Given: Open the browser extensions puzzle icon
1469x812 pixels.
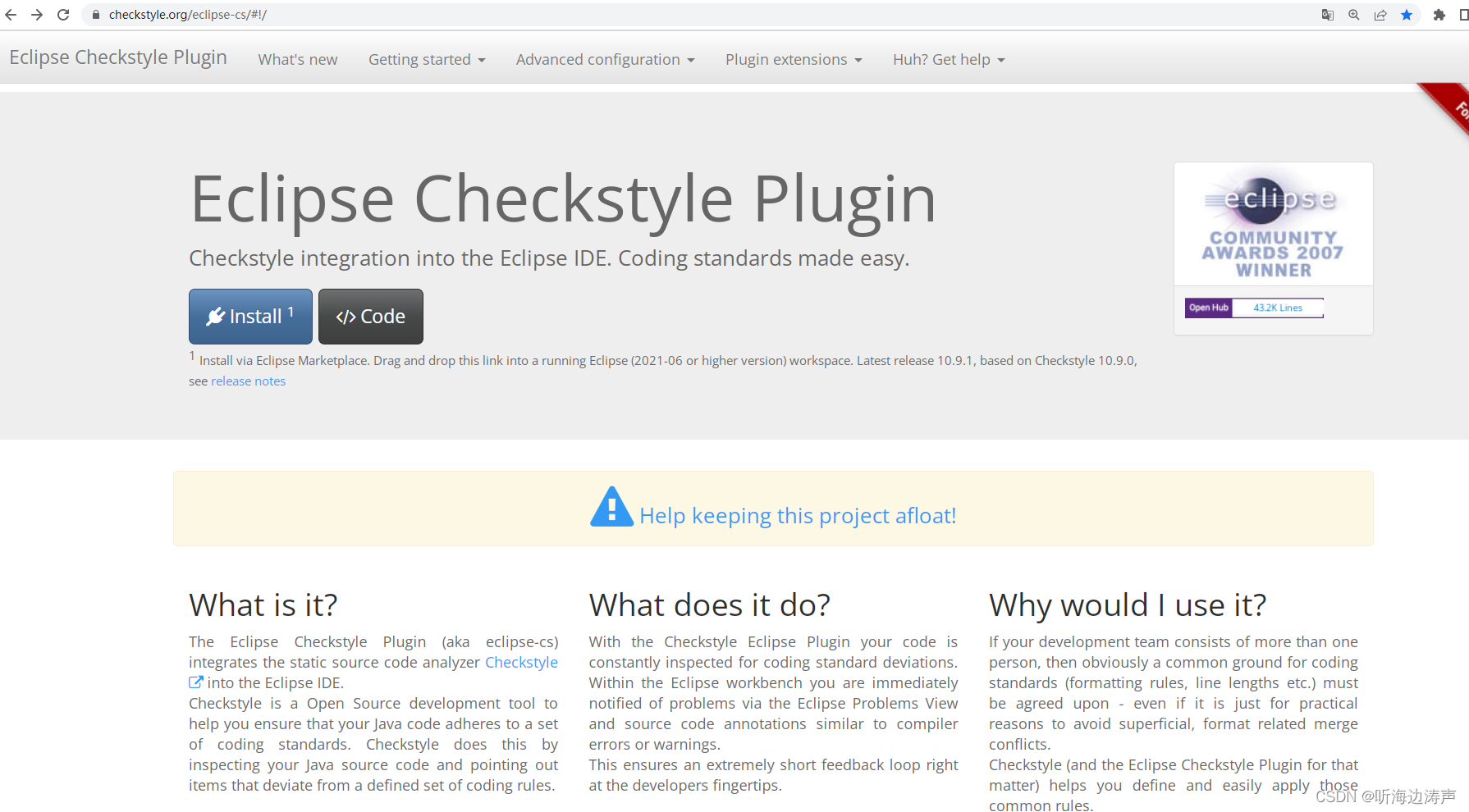Looking at the screenshot, I should pyautogui.click(x=1439, y=15).
